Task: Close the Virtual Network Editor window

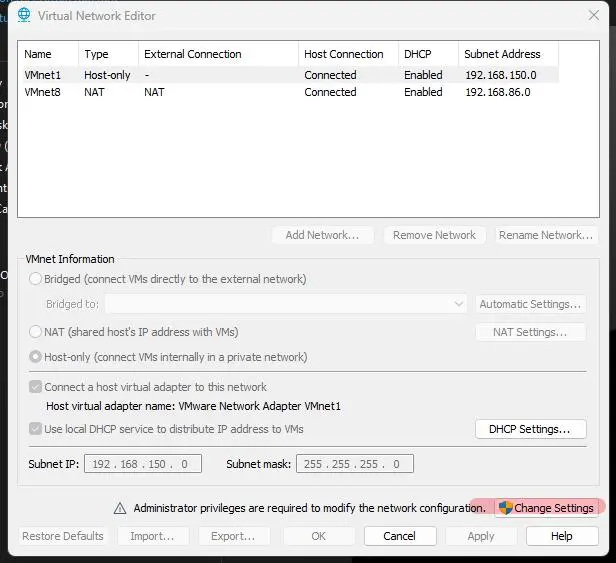Action: 594,15
